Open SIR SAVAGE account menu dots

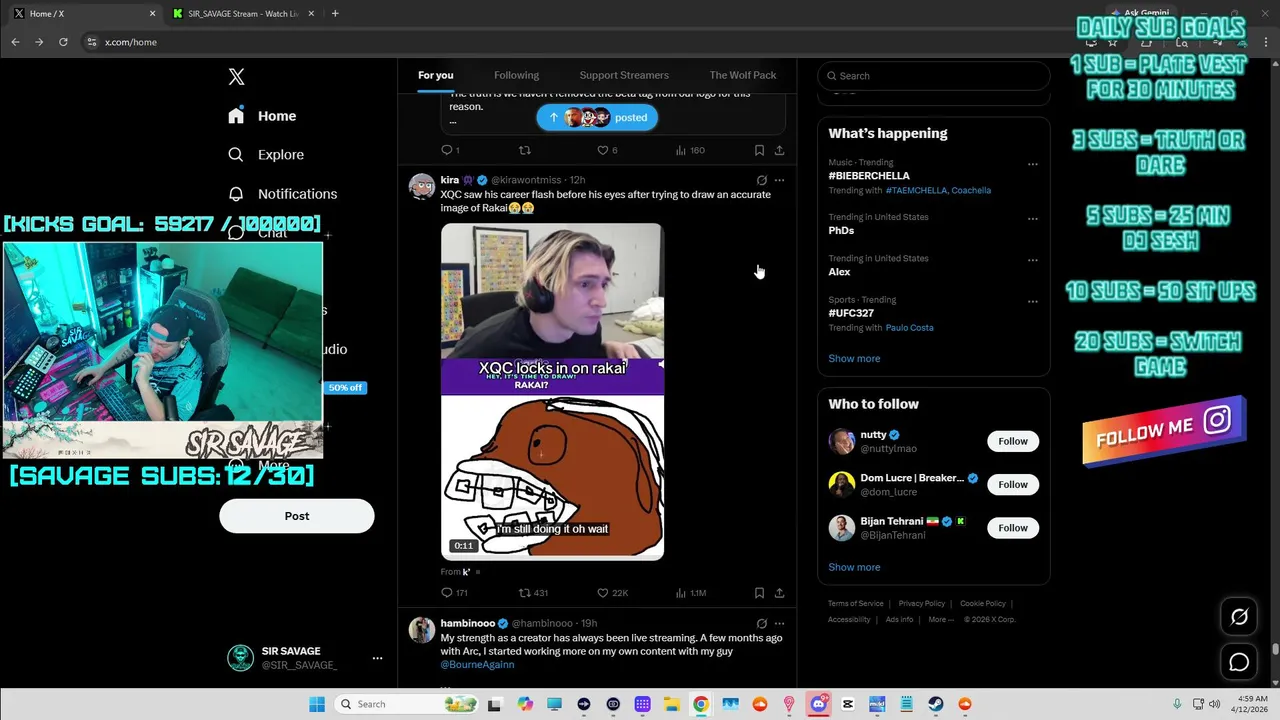pos(377,658)
